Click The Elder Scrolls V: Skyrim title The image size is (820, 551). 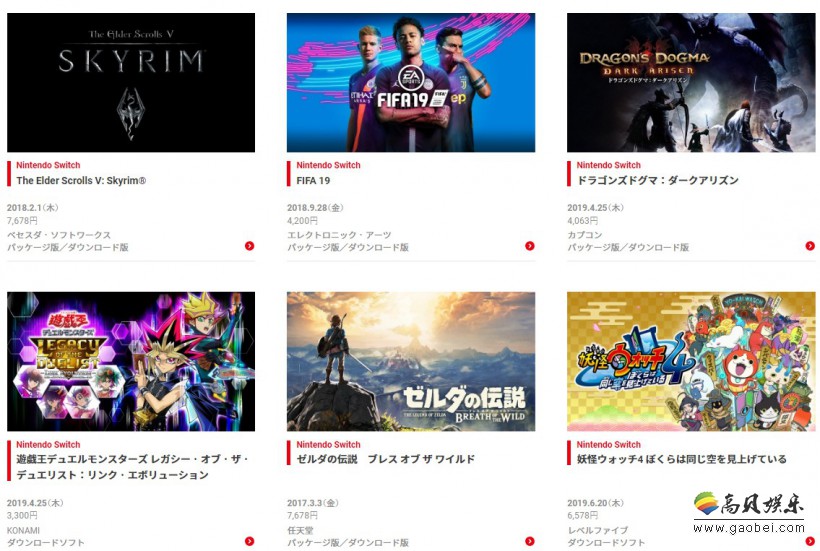tap(81, 180)
